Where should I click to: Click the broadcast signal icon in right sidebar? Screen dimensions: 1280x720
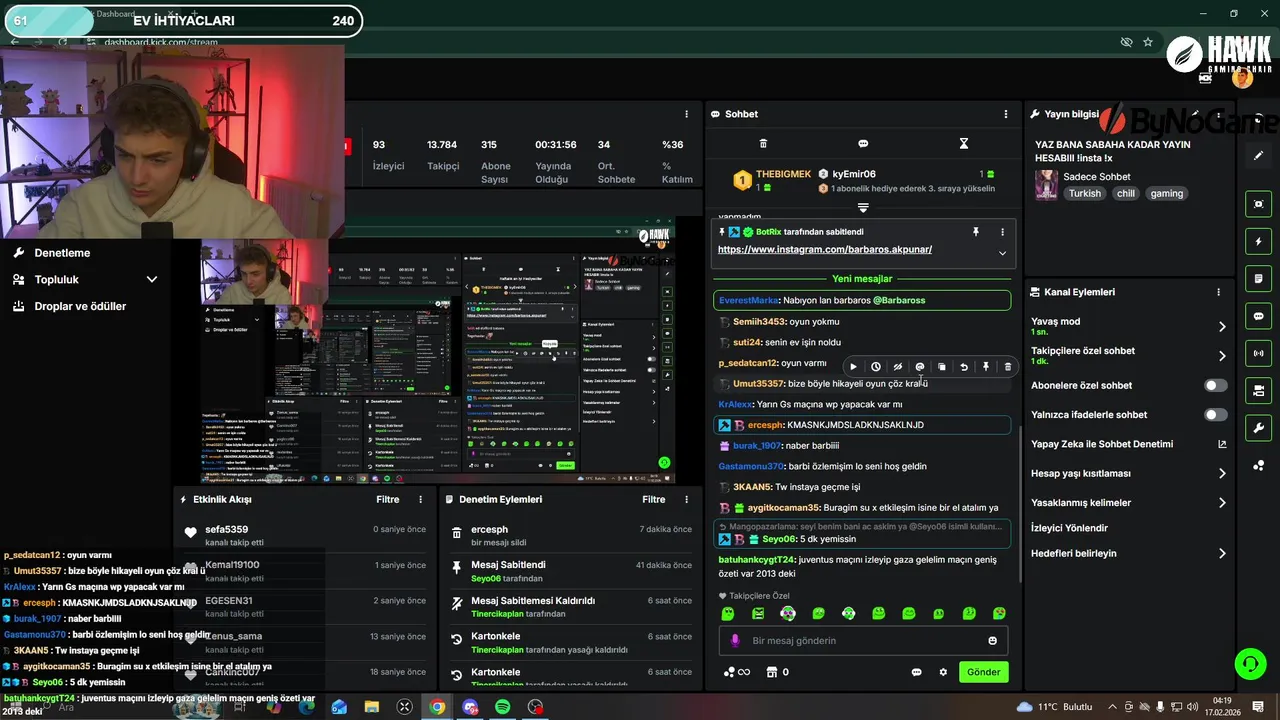1259,353
